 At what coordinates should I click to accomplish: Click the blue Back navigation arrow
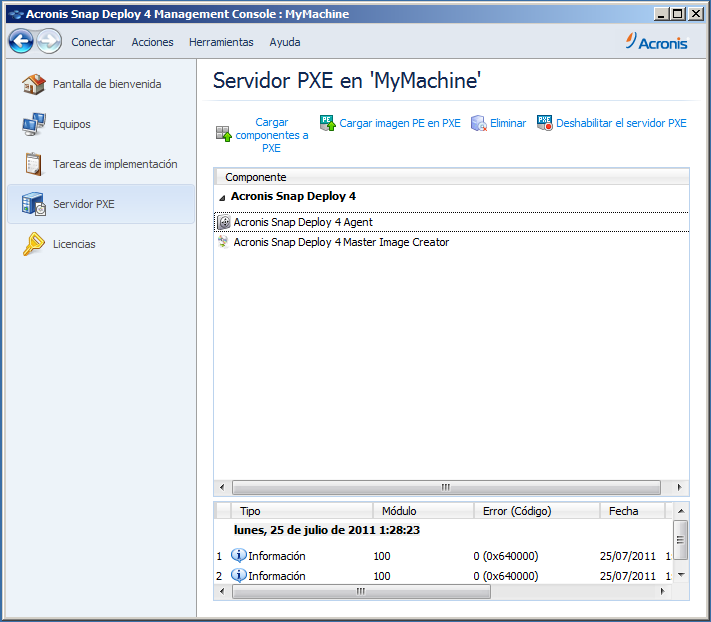click(21, 41)
